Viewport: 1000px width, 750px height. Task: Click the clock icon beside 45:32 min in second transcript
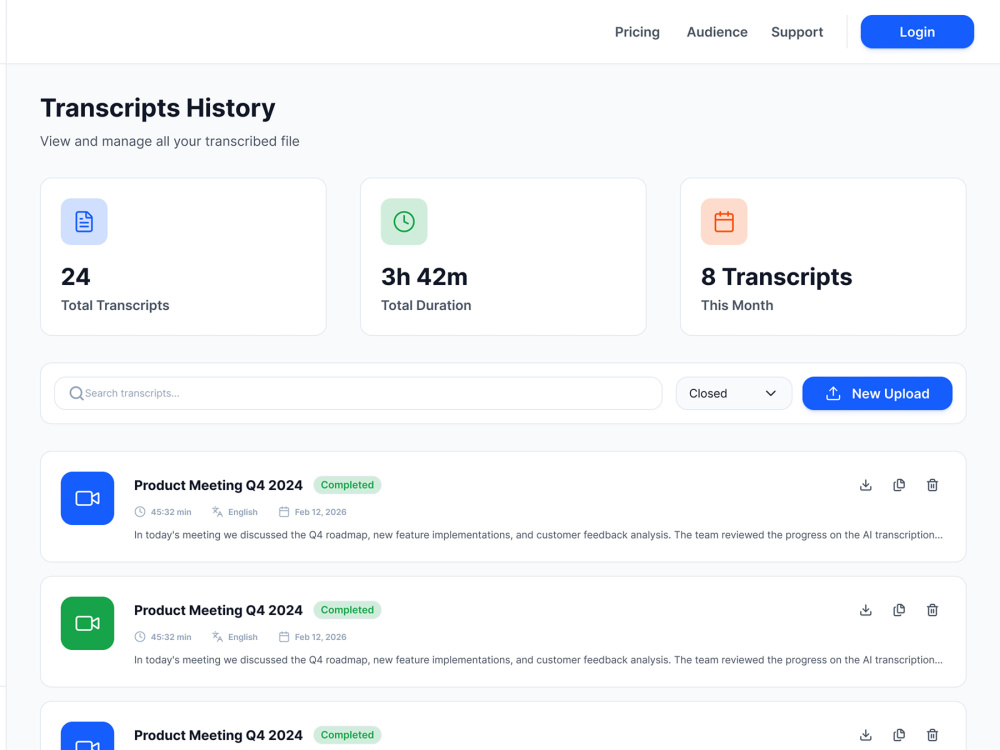click(140, 636)
